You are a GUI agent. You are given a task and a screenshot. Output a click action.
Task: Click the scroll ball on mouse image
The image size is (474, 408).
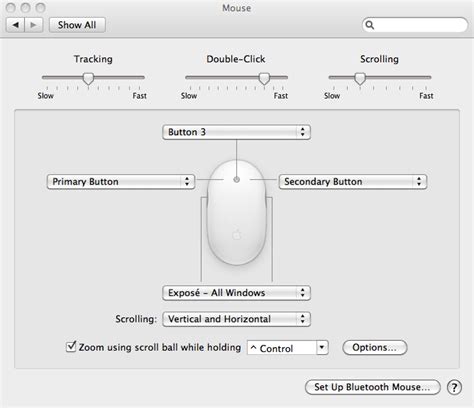coord(236,180)
